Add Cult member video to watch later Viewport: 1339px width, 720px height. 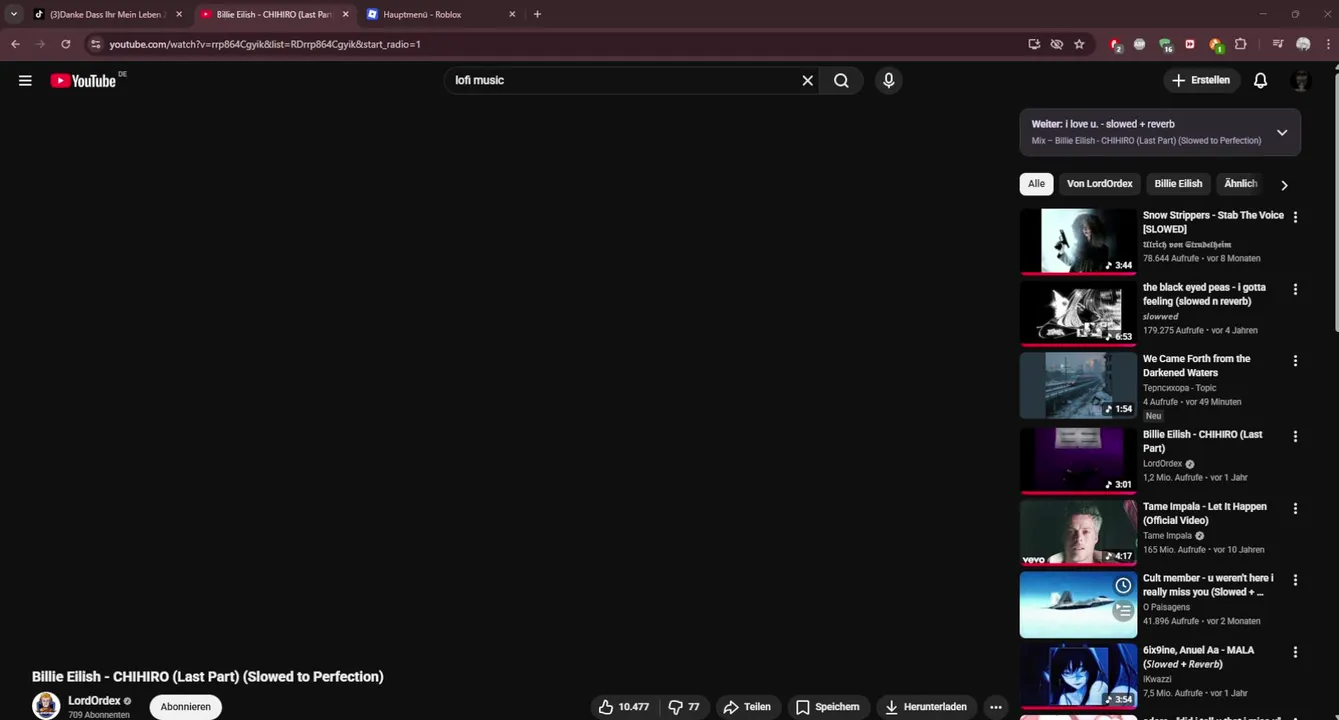1123,586
